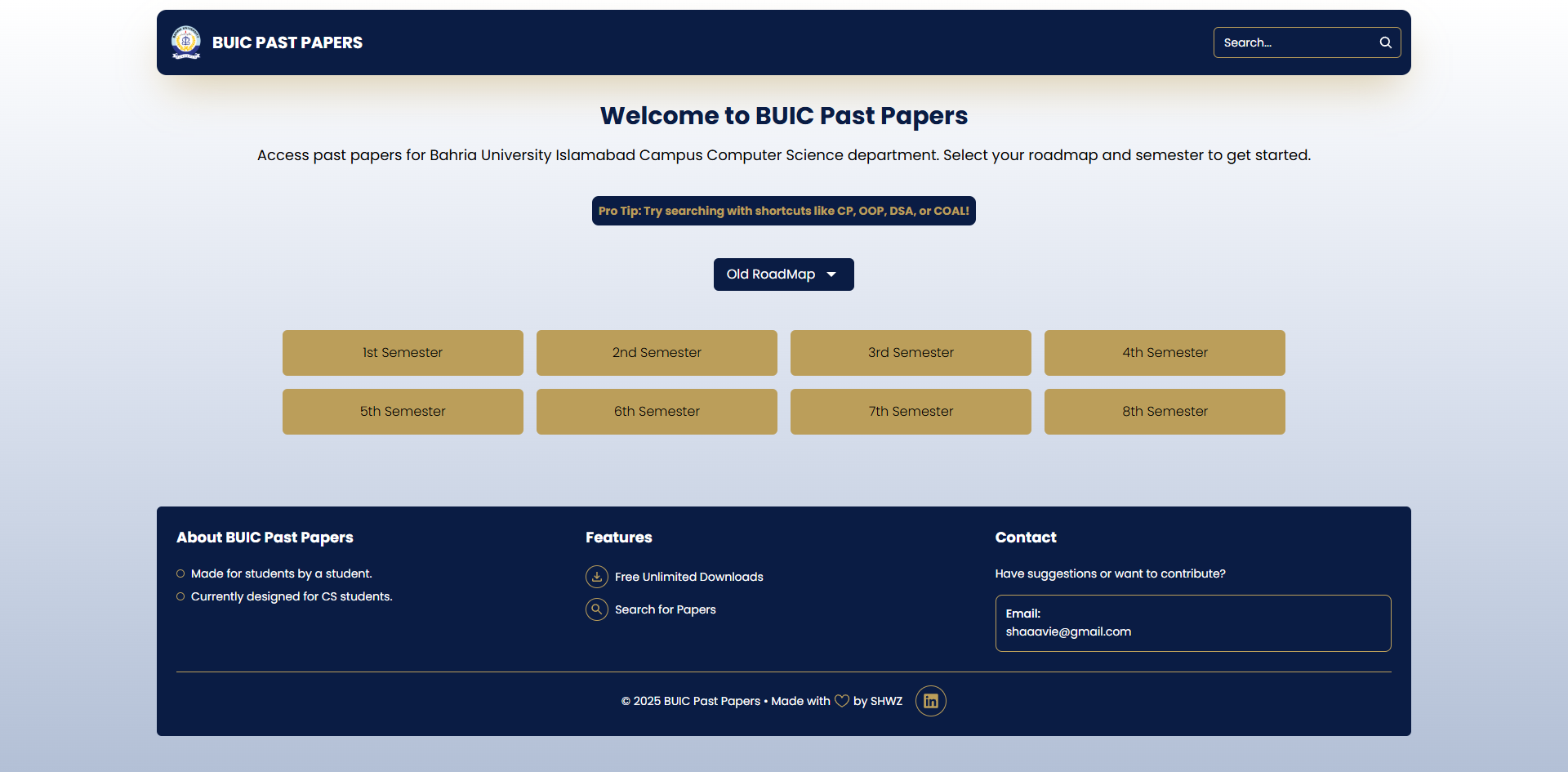Click 'Free Unlimited Downloads' text

coord(689,577)
